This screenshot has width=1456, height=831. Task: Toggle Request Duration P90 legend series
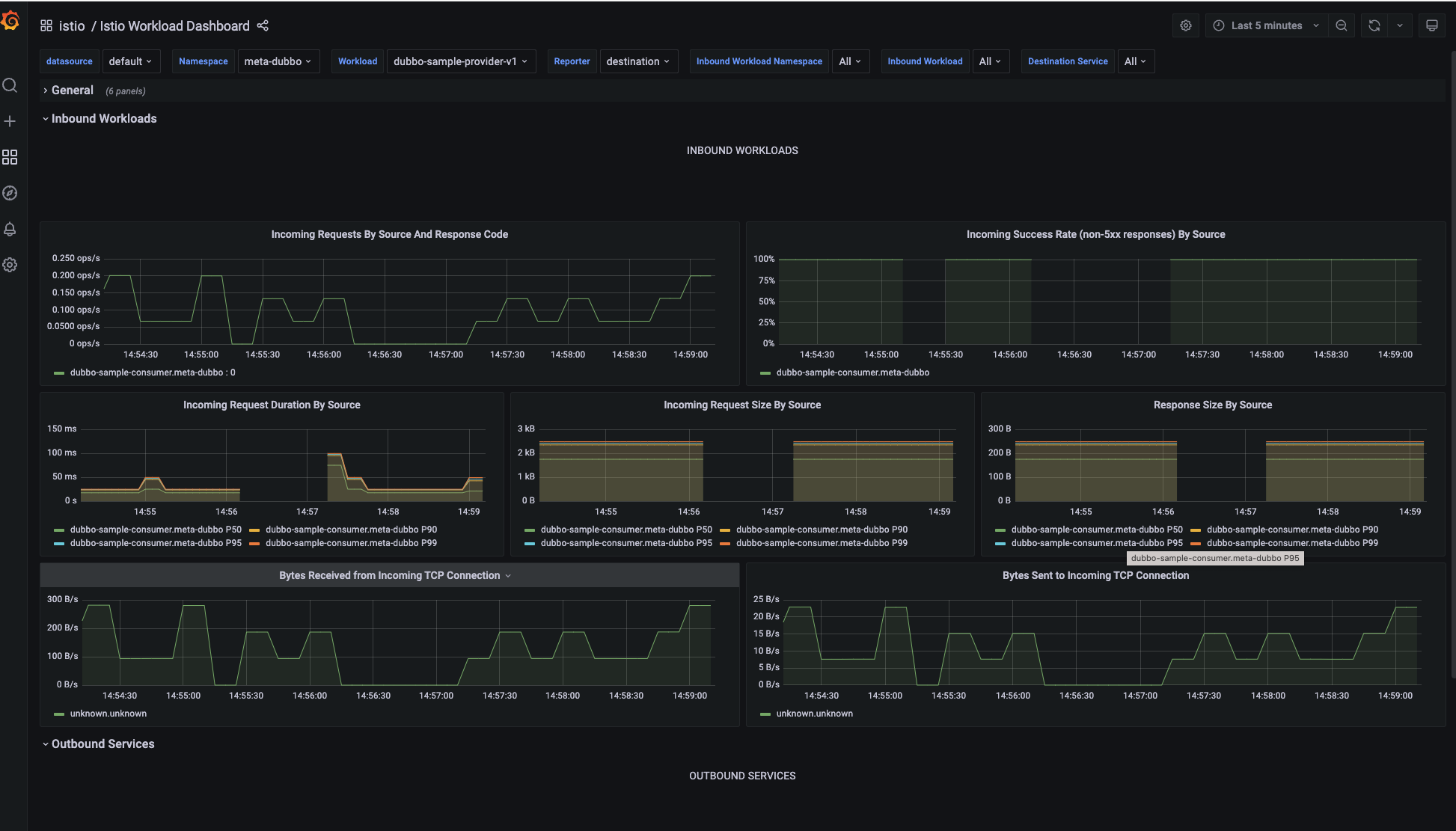[351, 530]
